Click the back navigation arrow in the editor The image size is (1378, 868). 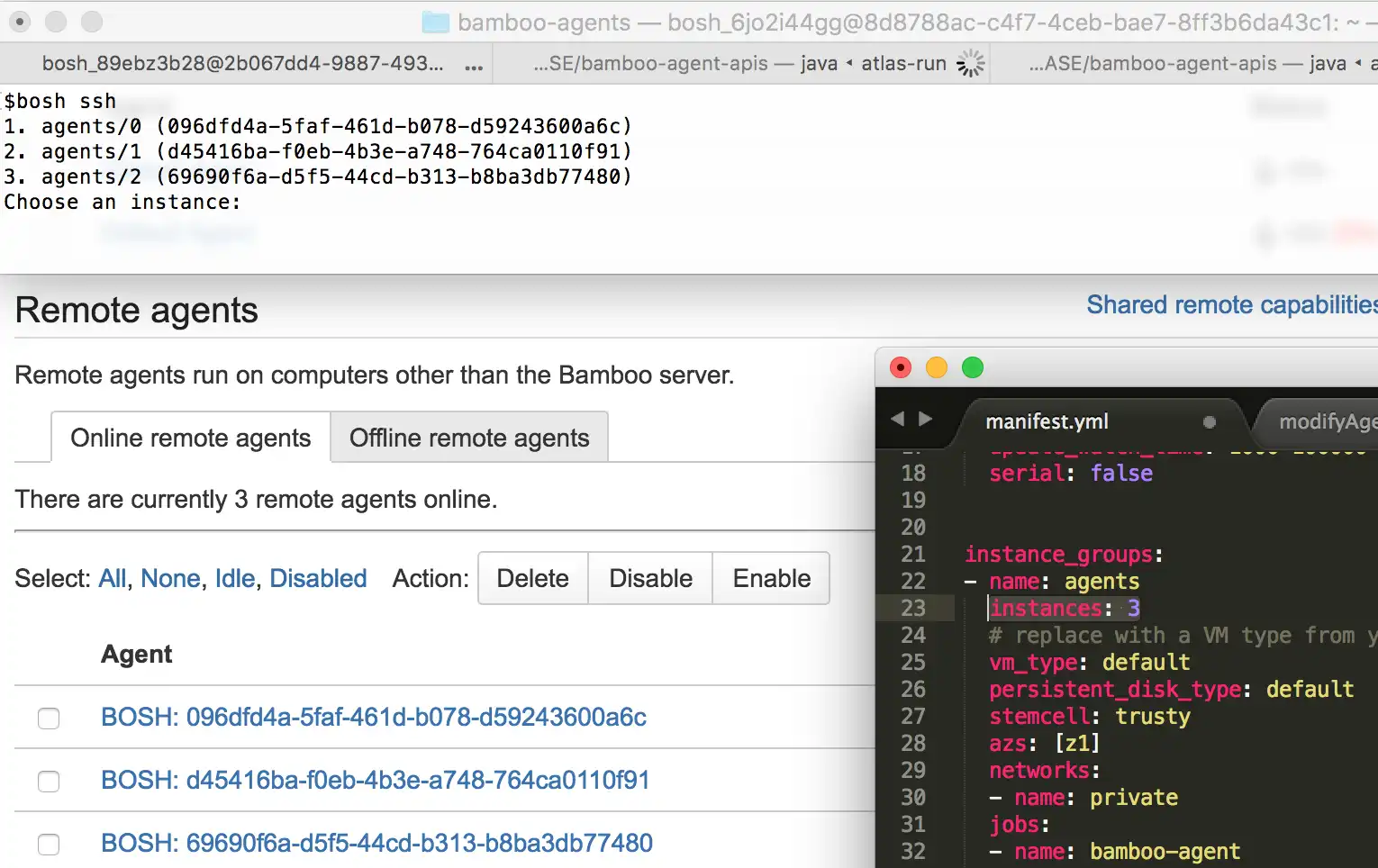pos(897,419)
